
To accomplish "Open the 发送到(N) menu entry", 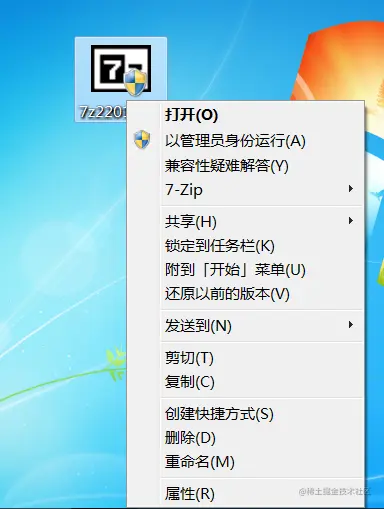I will point(245,326).
